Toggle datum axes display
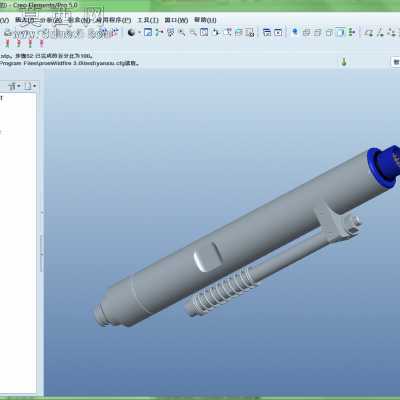Screen dimensions: 400x400 380,33
